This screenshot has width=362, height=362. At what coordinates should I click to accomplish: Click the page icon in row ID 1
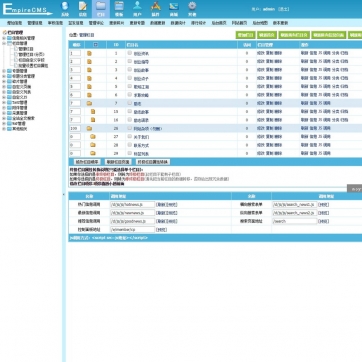tap(89, 53)
